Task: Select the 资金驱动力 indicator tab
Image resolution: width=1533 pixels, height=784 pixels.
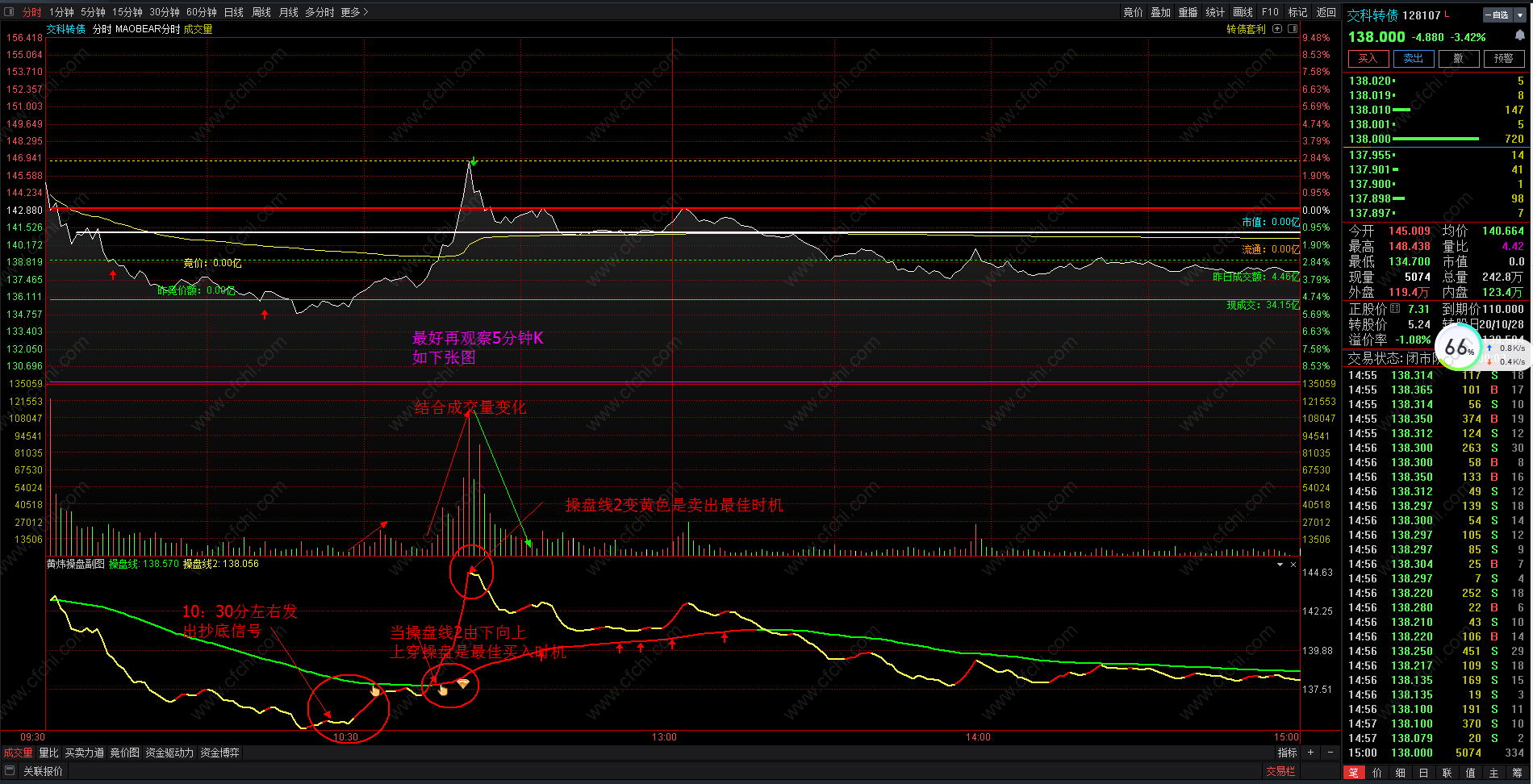Action: click(169, 753)
